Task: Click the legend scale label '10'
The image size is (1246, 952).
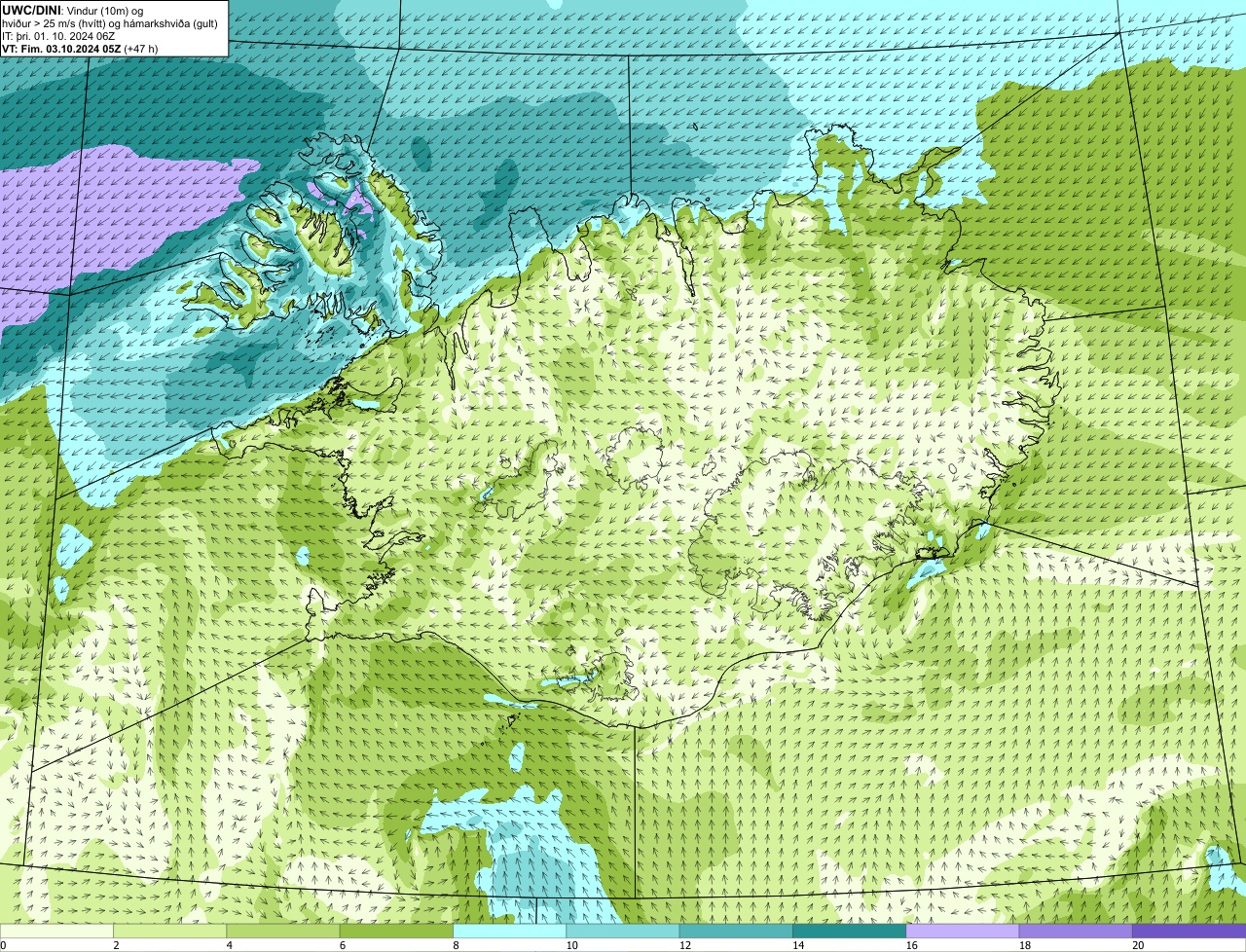Action: click(571, 945)
